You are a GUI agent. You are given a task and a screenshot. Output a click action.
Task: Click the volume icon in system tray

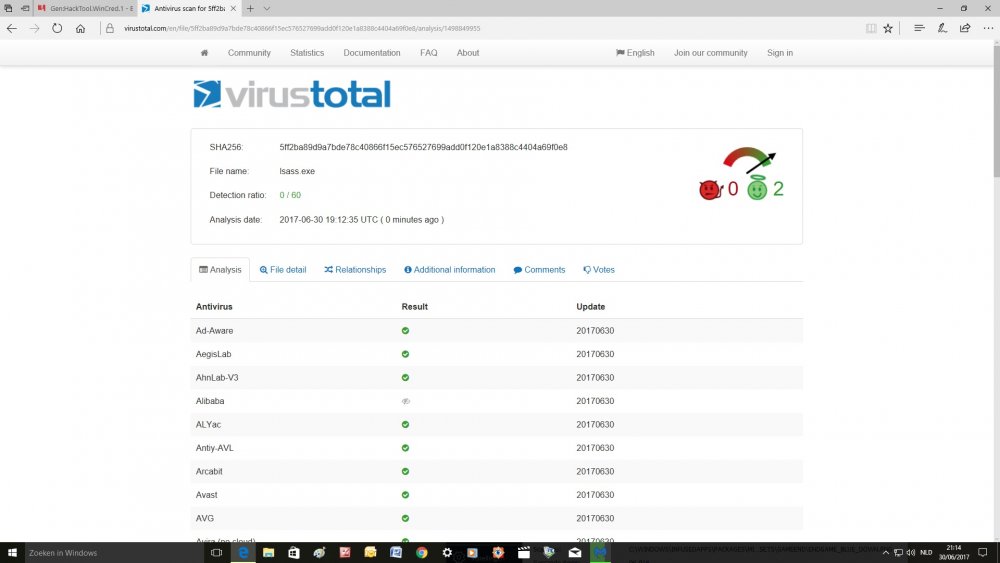click(911, 553)
